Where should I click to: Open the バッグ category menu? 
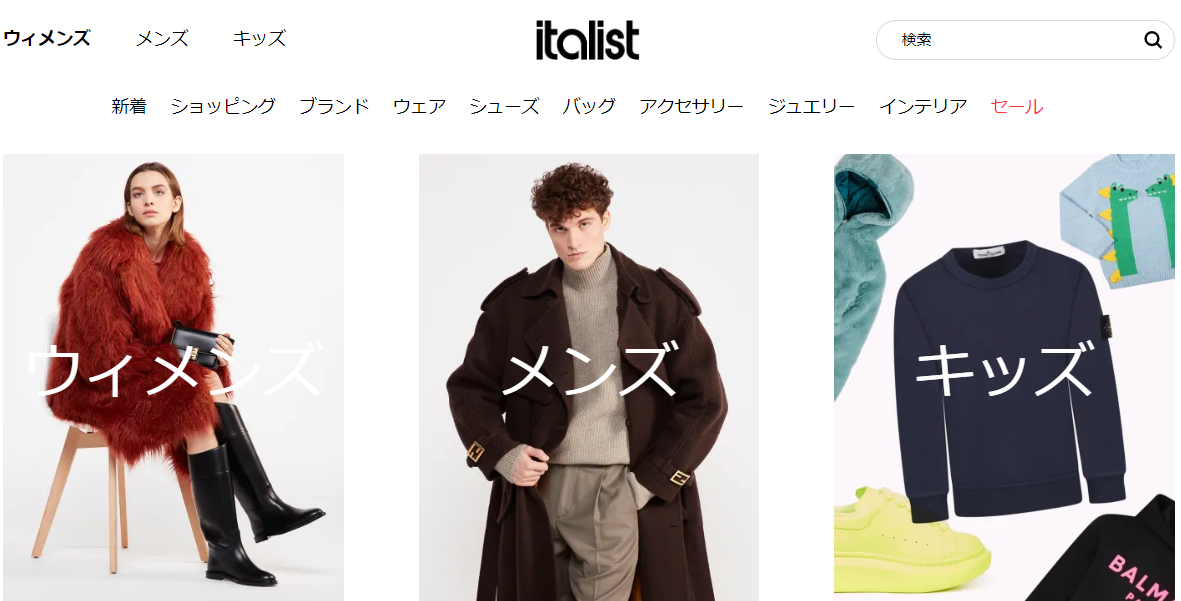click(x=589, y=106)
